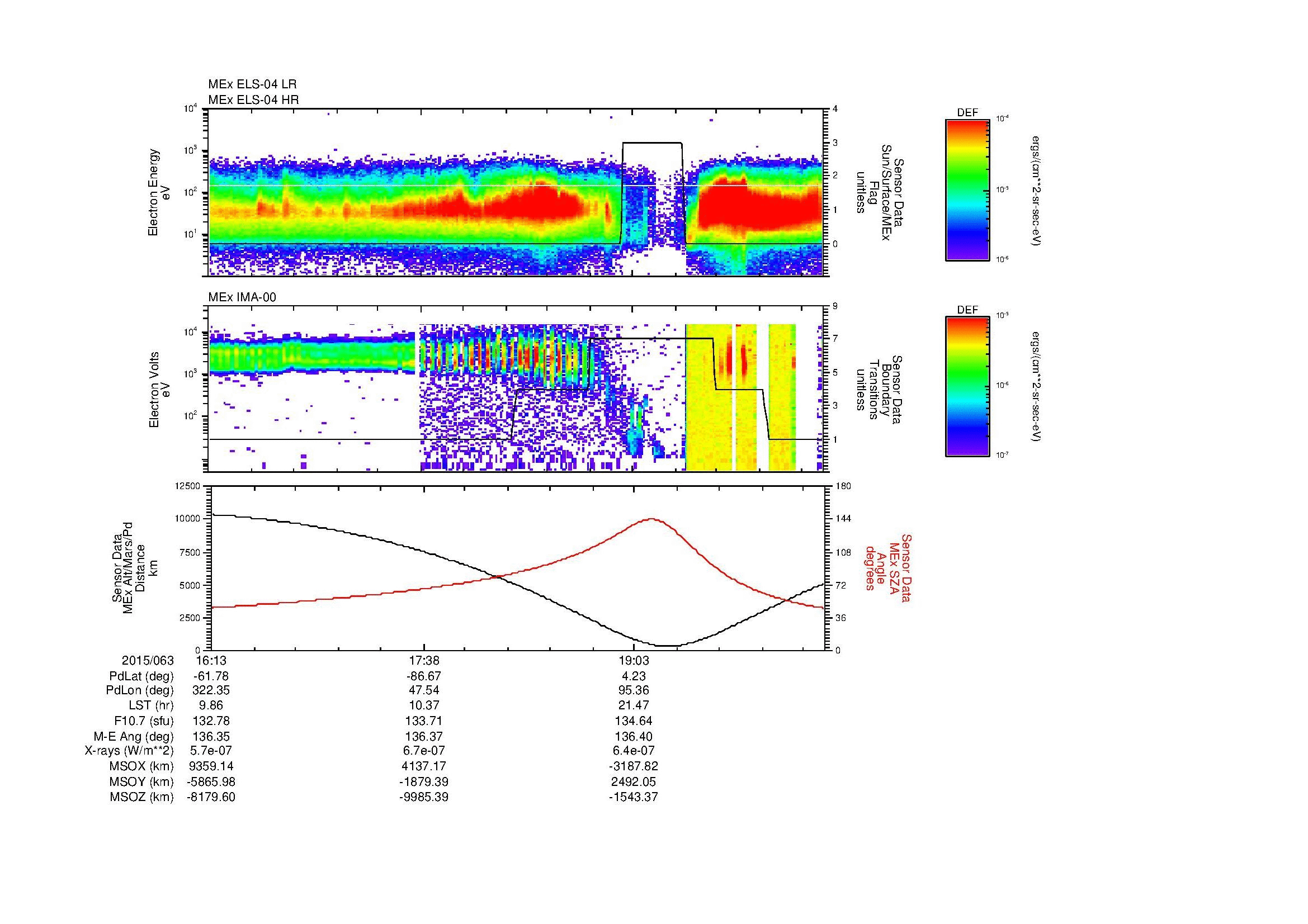Click the PdLon value 322.35
Viewport: 1308px width, 924px height.
[x=211, y=690]
